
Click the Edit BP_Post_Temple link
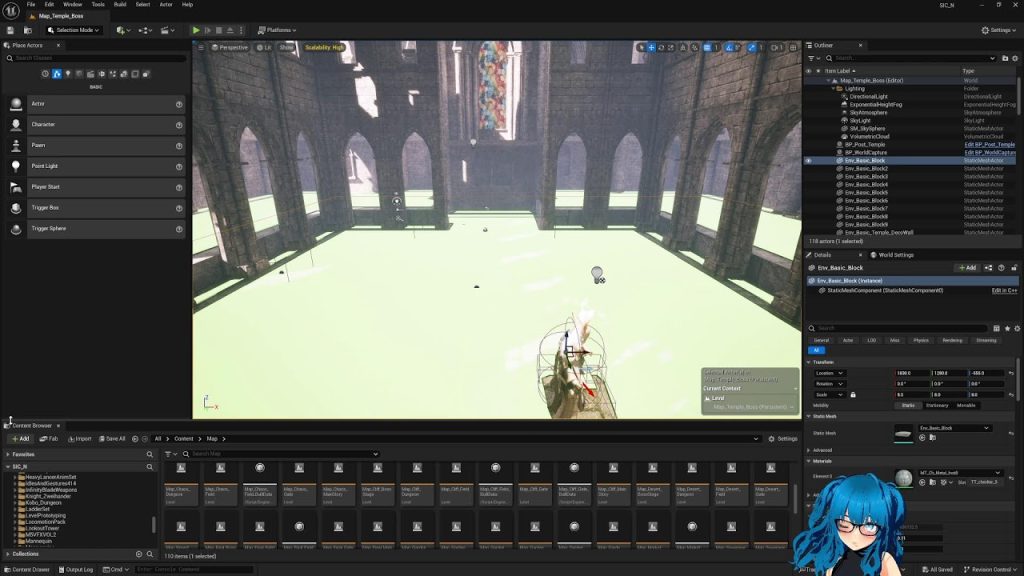click(x=989, y=145)
